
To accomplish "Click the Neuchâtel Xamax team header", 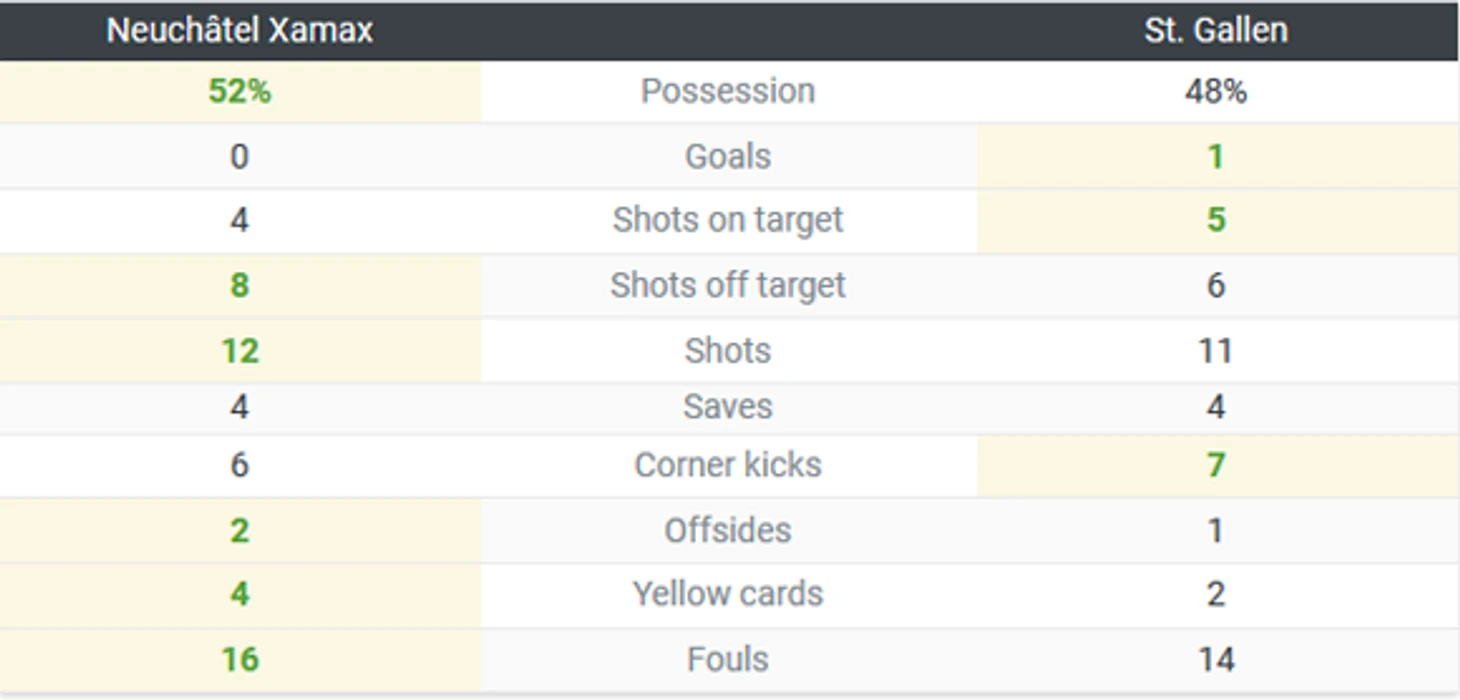I will [240, 31].
